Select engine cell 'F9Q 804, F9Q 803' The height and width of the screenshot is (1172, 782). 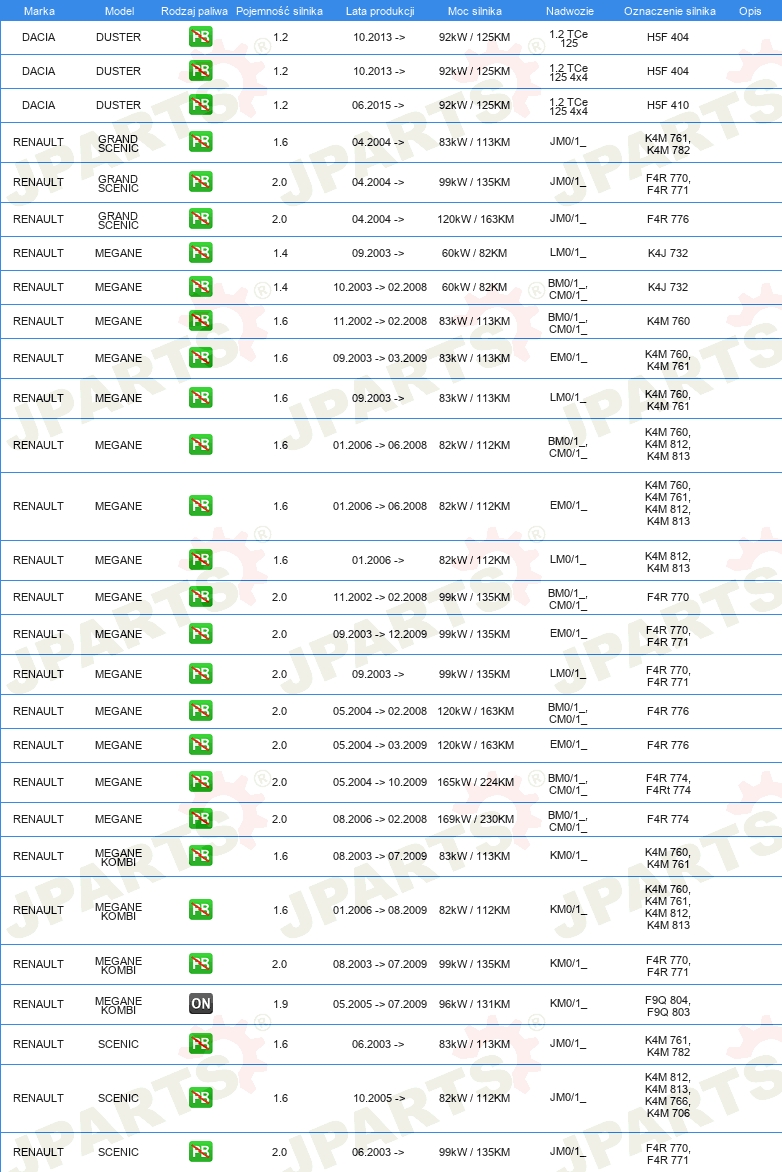[x=668, y=1006]
